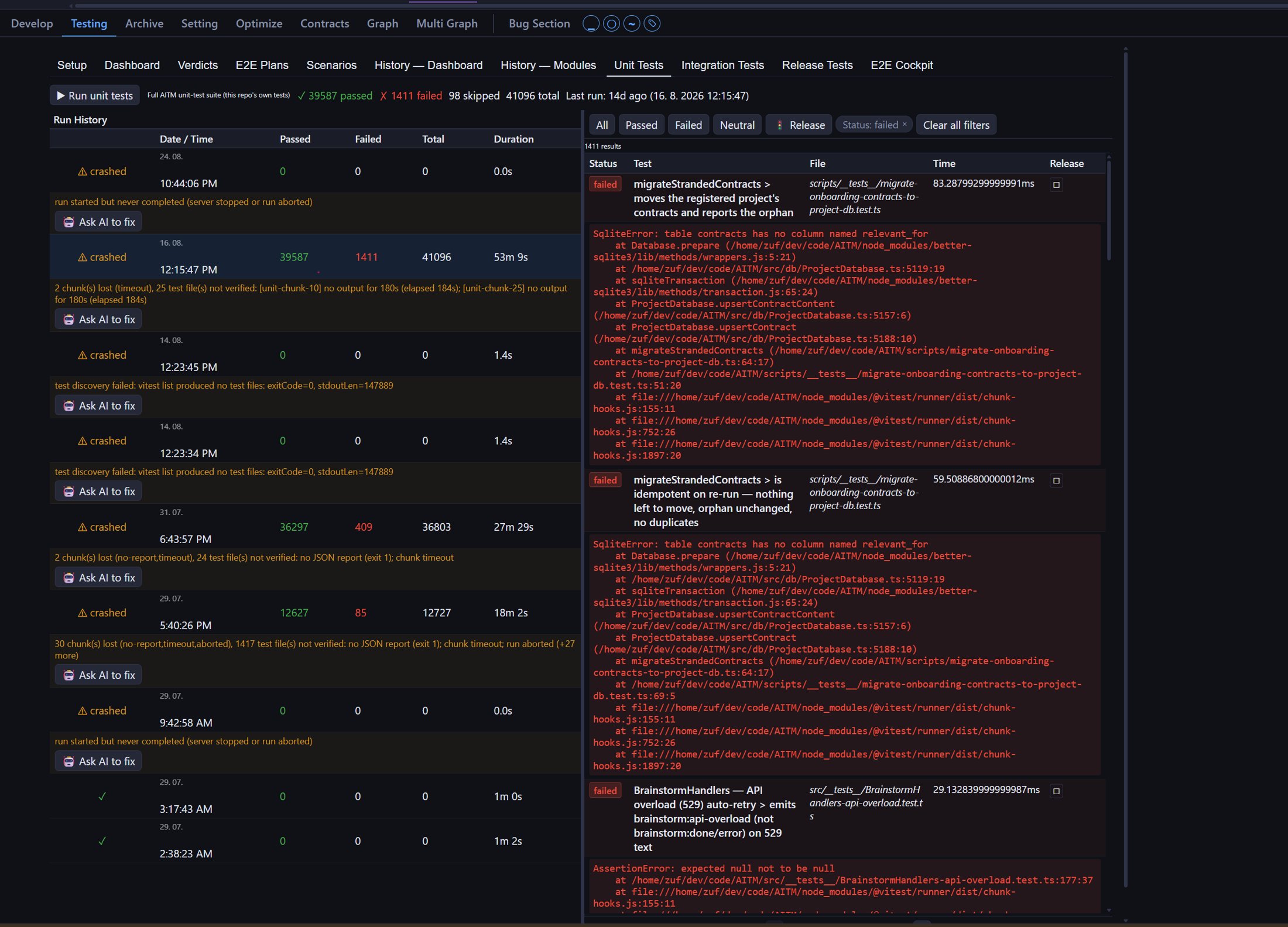Toggle Release checkbox for 'idempotent on re-run' test
This screenshot has width=1288, height=927.
point(1056,480)
